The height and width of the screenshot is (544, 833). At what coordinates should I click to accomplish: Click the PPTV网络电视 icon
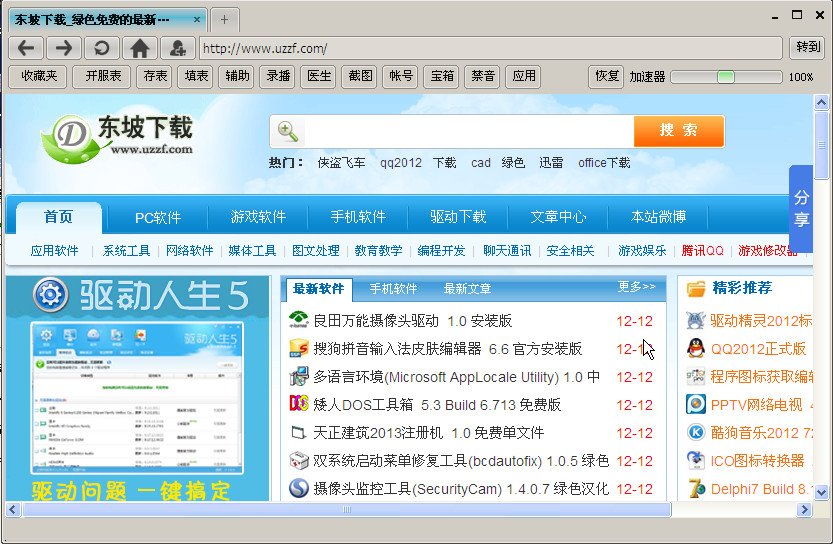pos(695,404)
